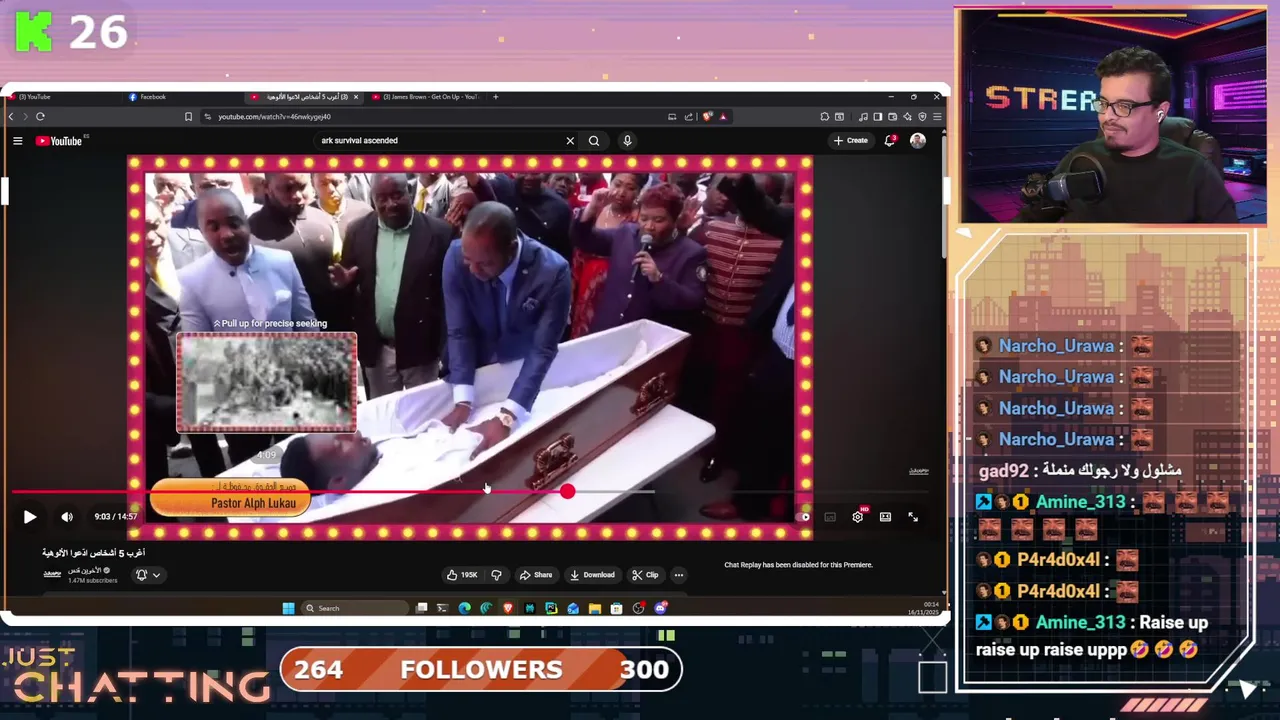Reload the page with the refresh icon

pos(40,117)
